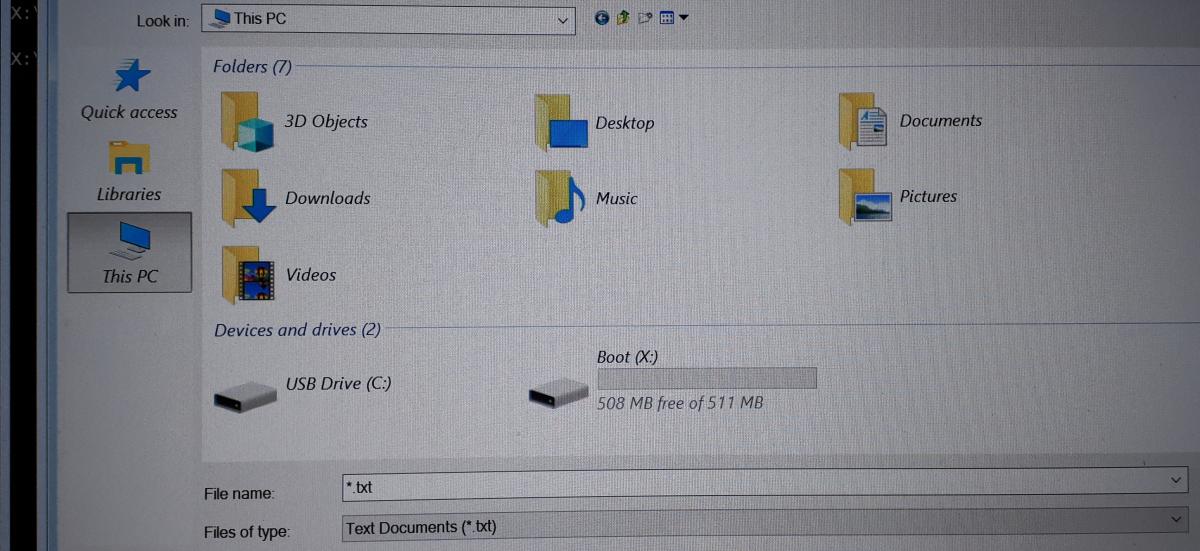Viewport: 1200px width, 551px height.
Task: Select the USB Drive (C:) icon
Action: [x=245, y=394]
